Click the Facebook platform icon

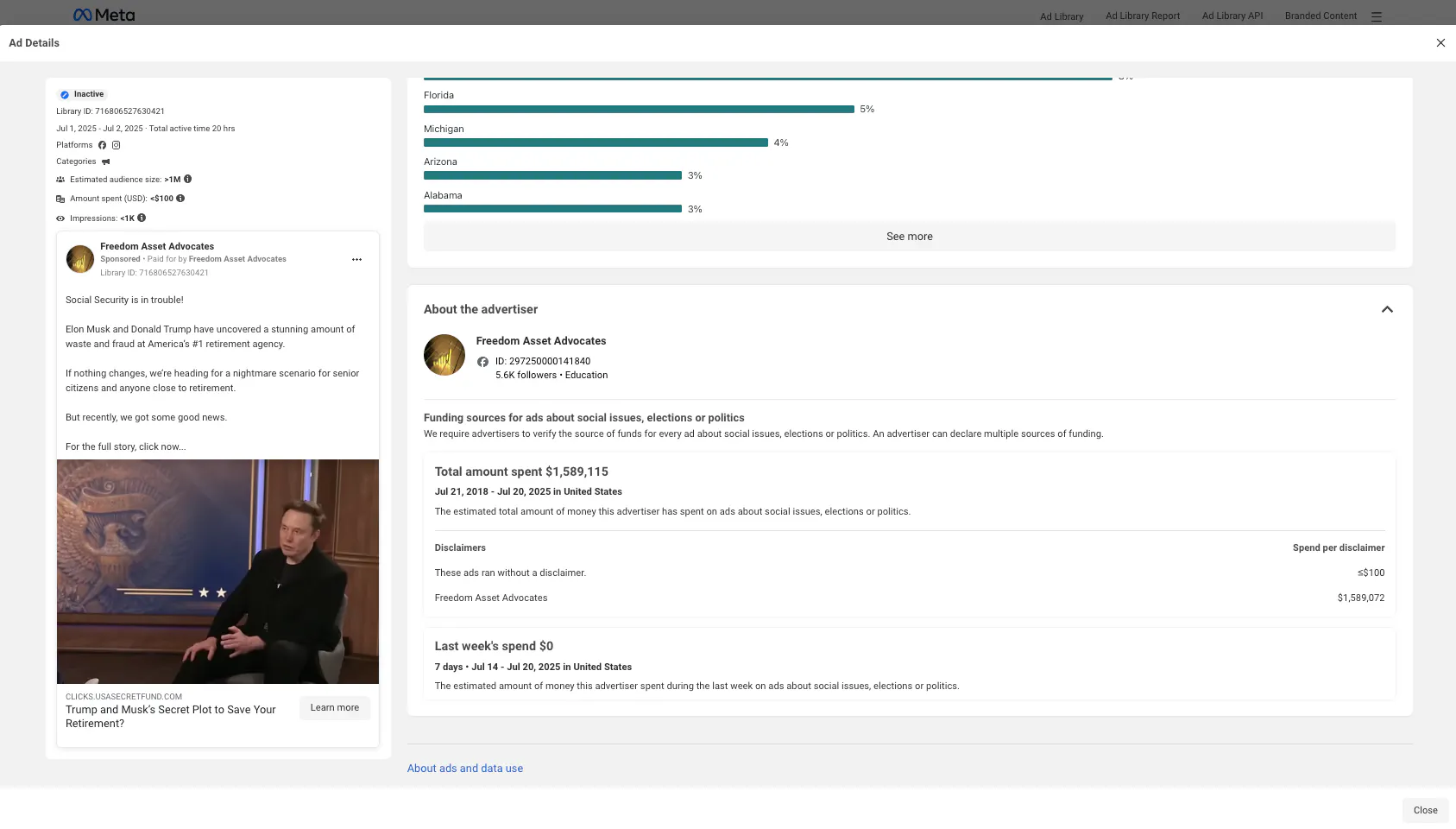coord(102,145)
